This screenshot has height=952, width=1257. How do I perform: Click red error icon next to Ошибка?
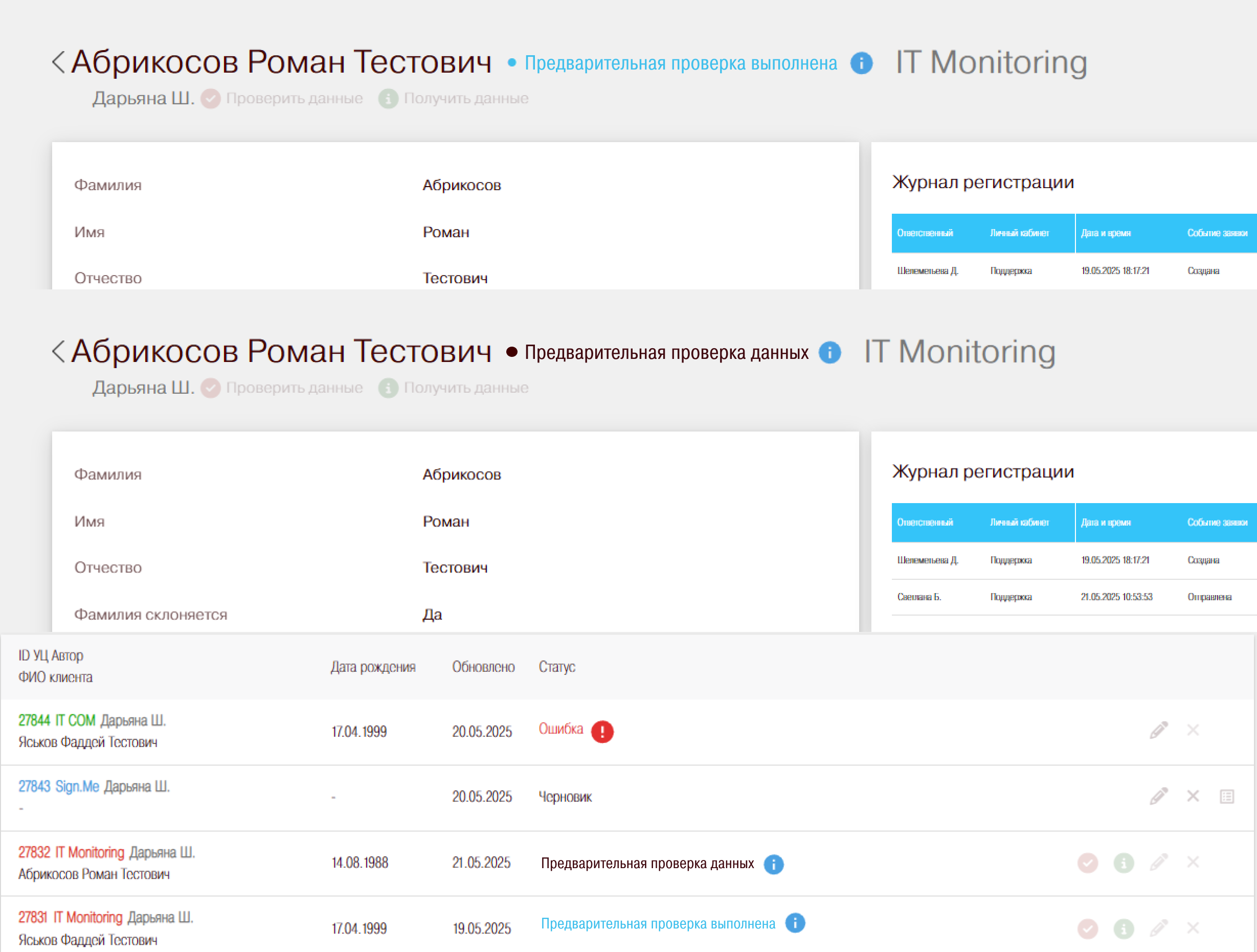click(x=602, y=731)
